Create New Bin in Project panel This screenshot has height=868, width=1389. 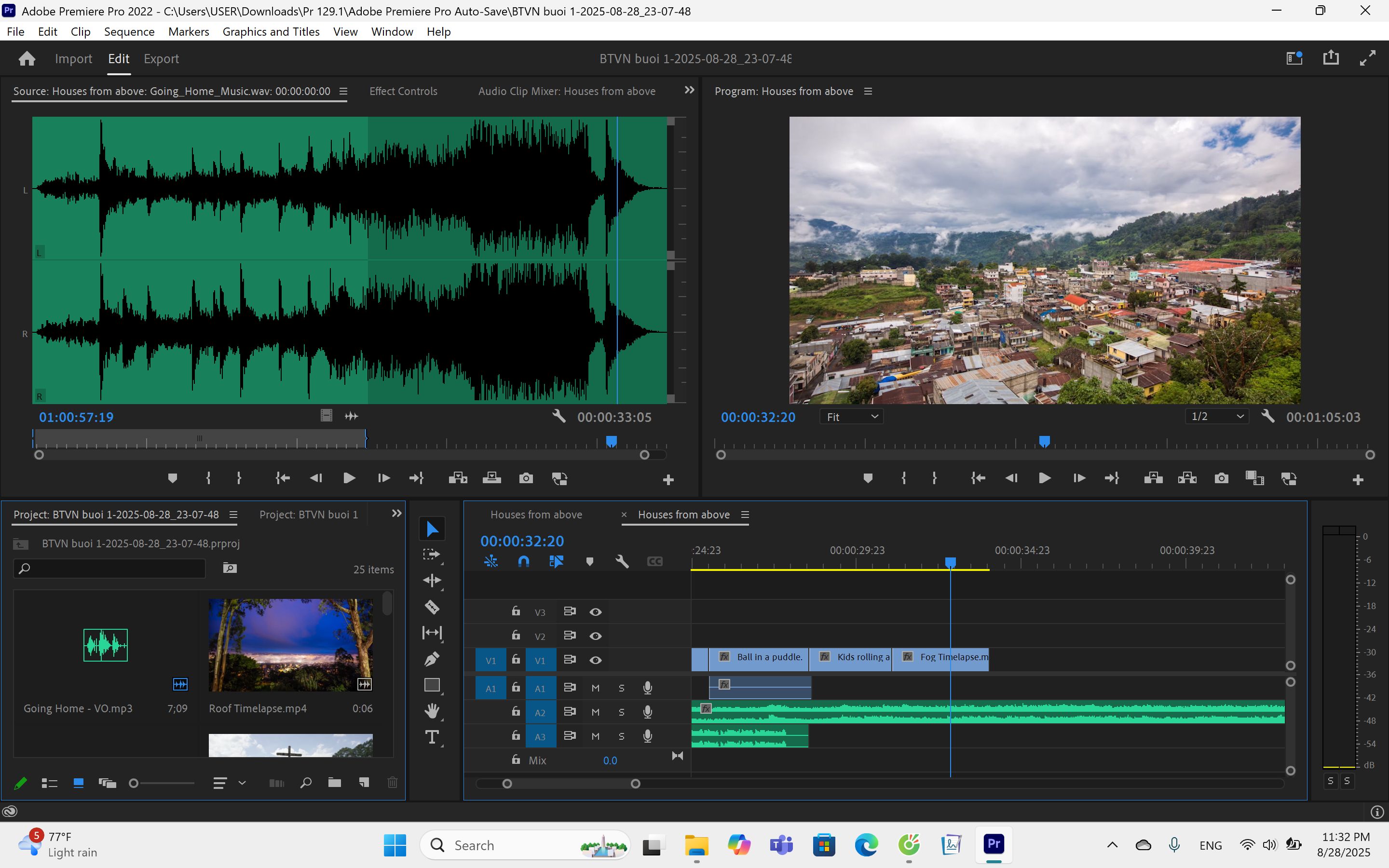(x=334, y=783)
